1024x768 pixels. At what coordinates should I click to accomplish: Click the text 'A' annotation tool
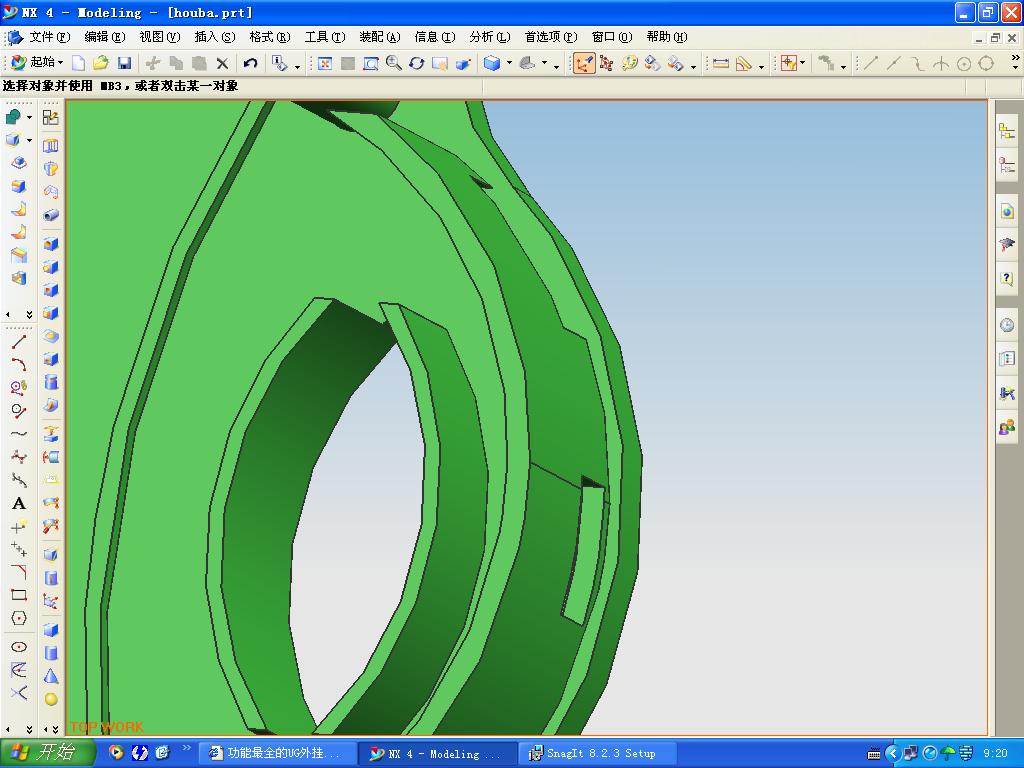point(19,504)
